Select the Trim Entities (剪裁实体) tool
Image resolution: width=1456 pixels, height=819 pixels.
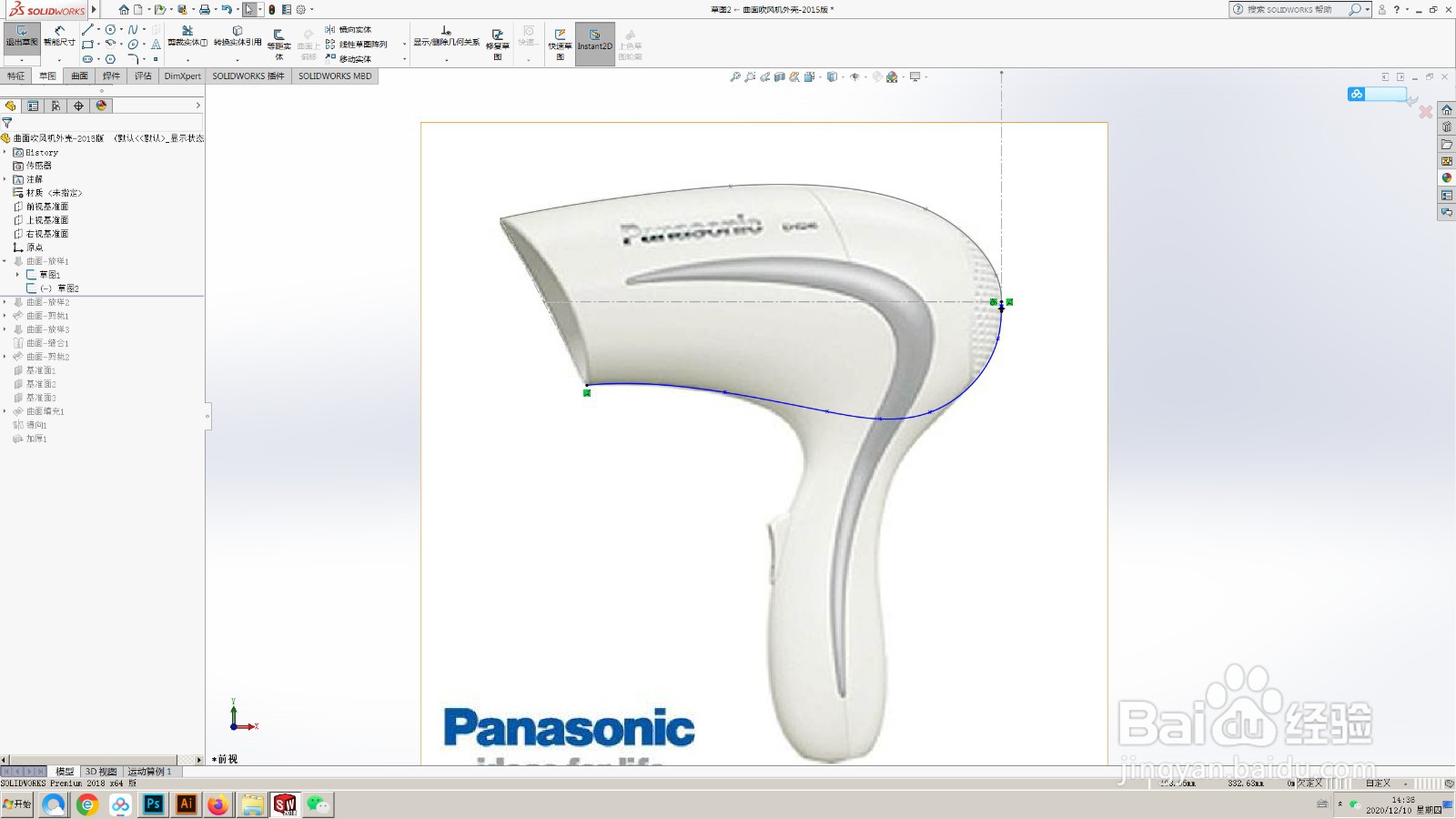coord(187,36)
